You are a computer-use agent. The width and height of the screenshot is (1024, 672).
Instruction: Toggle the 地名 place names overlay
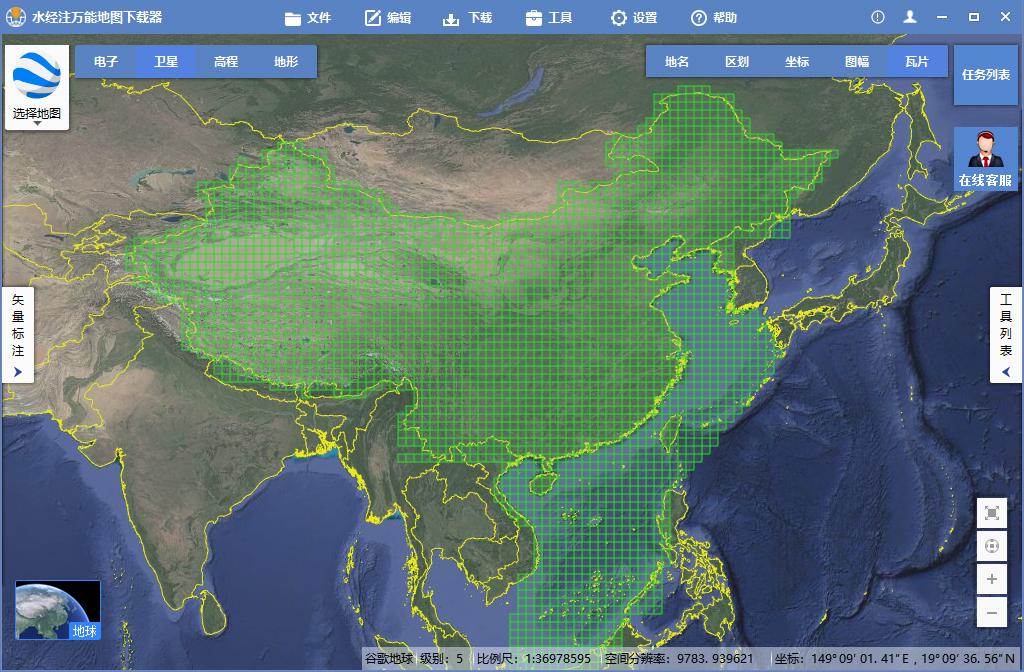pos(676,61)
